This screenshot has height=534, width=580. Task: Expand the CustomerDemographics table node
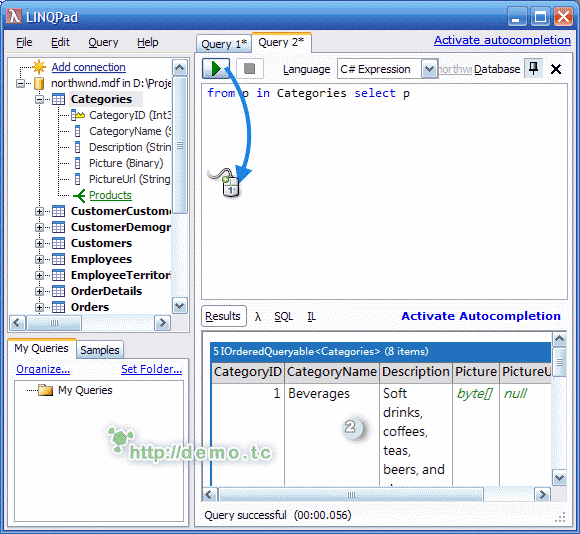[39, 227]
